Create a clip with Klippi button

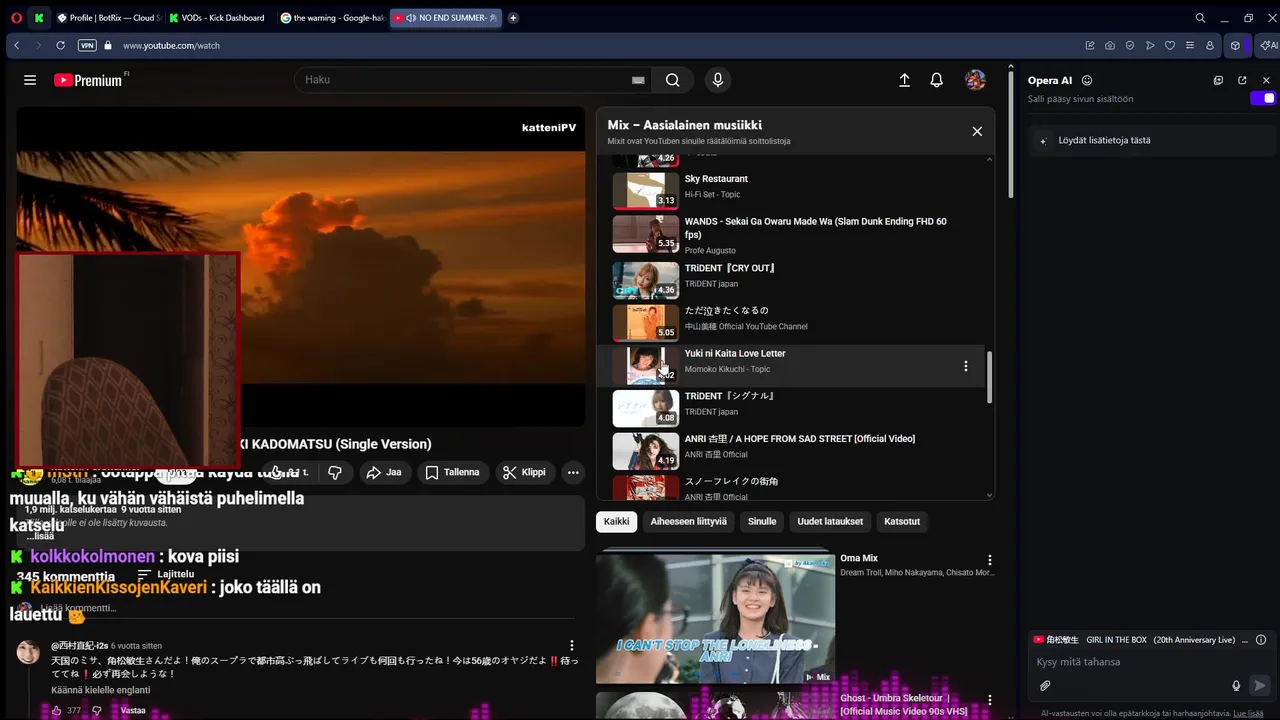coord(524,472)
